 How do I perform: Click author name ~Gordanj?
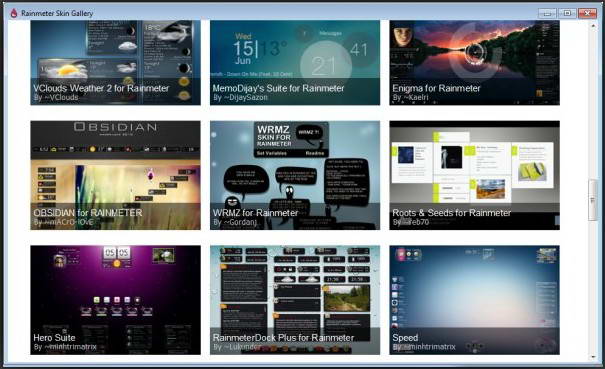[x=240, y=222]
